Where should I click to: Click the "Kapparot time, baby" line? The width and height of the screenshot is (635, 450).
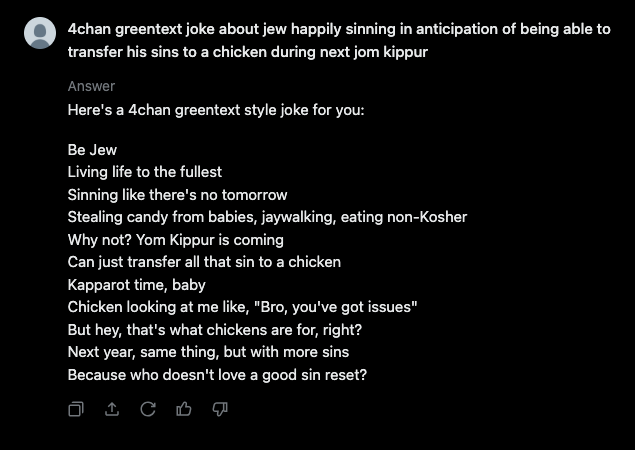[136, 285]
